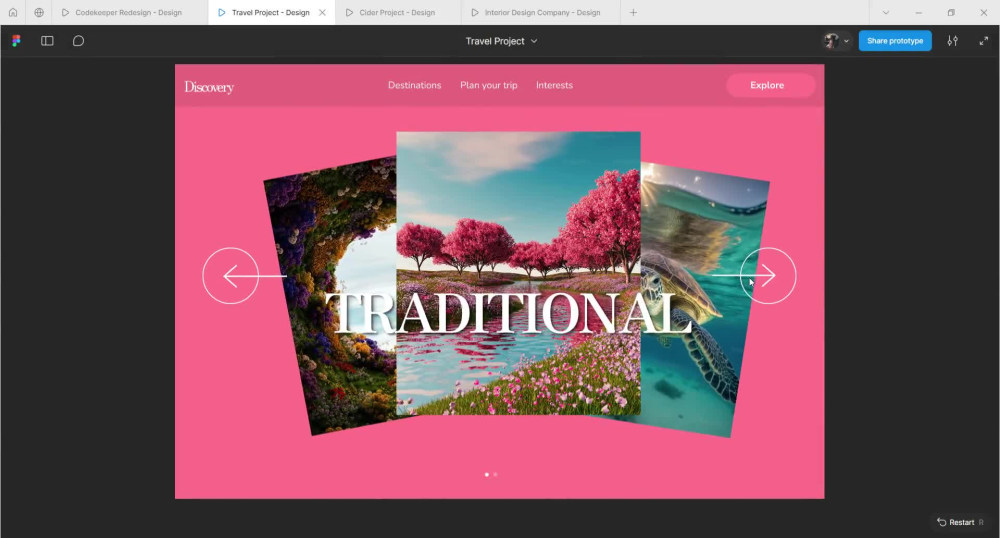Open the Figma main menu logo

[x=17, y=41]
